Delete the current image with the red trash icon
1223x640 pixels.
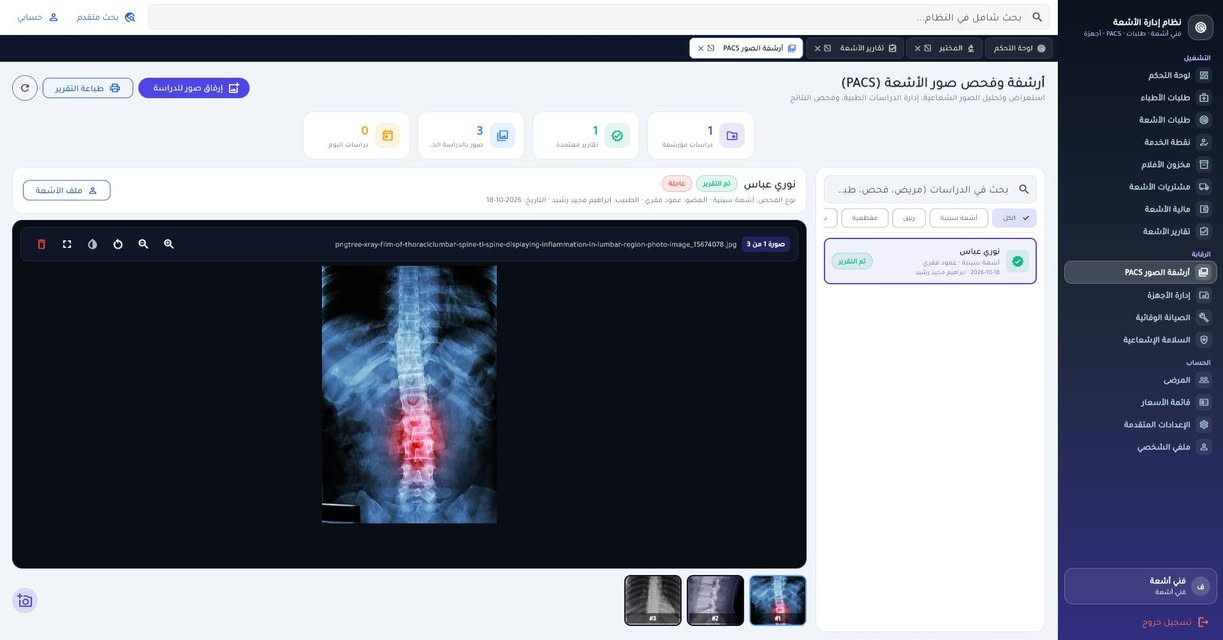41,244
